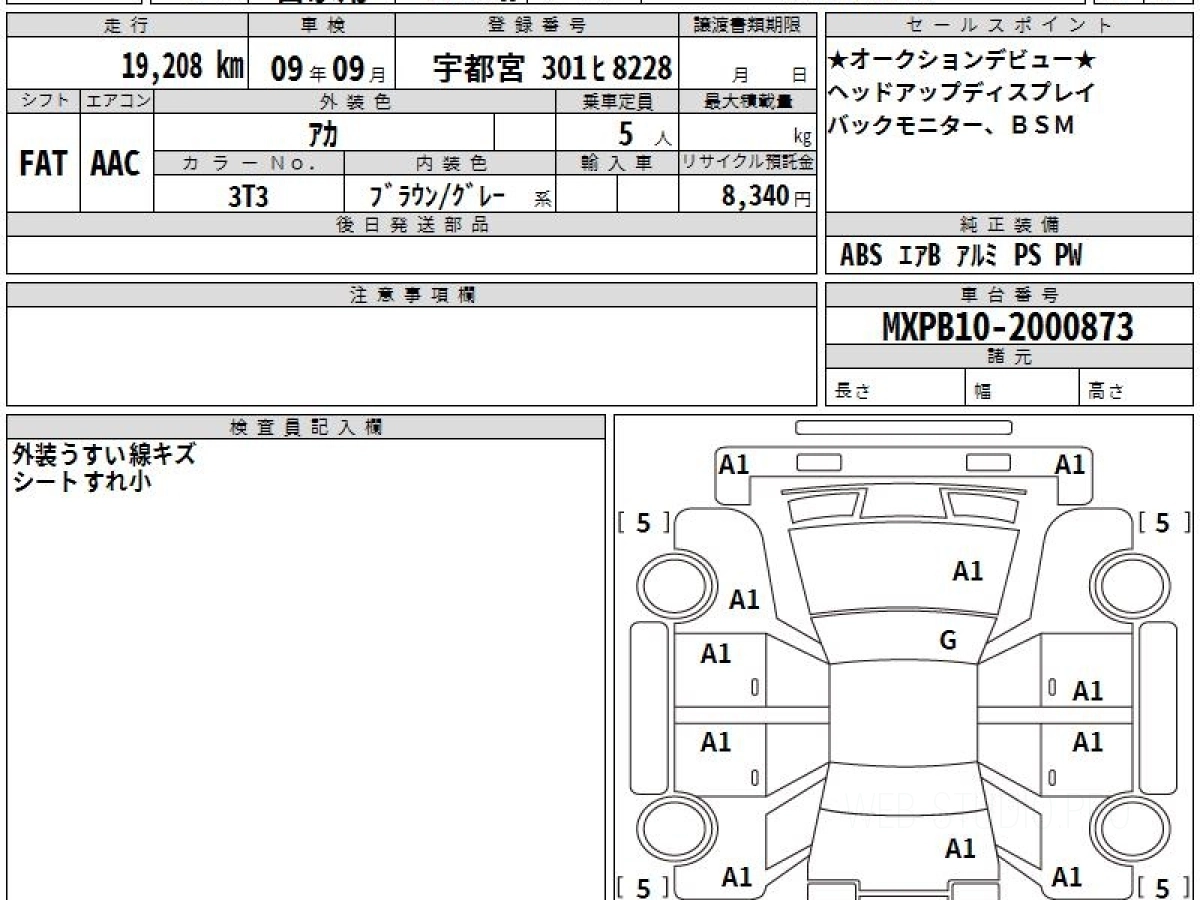
Task: Select the mileage value 19,208 km
Action: (182, 67)
